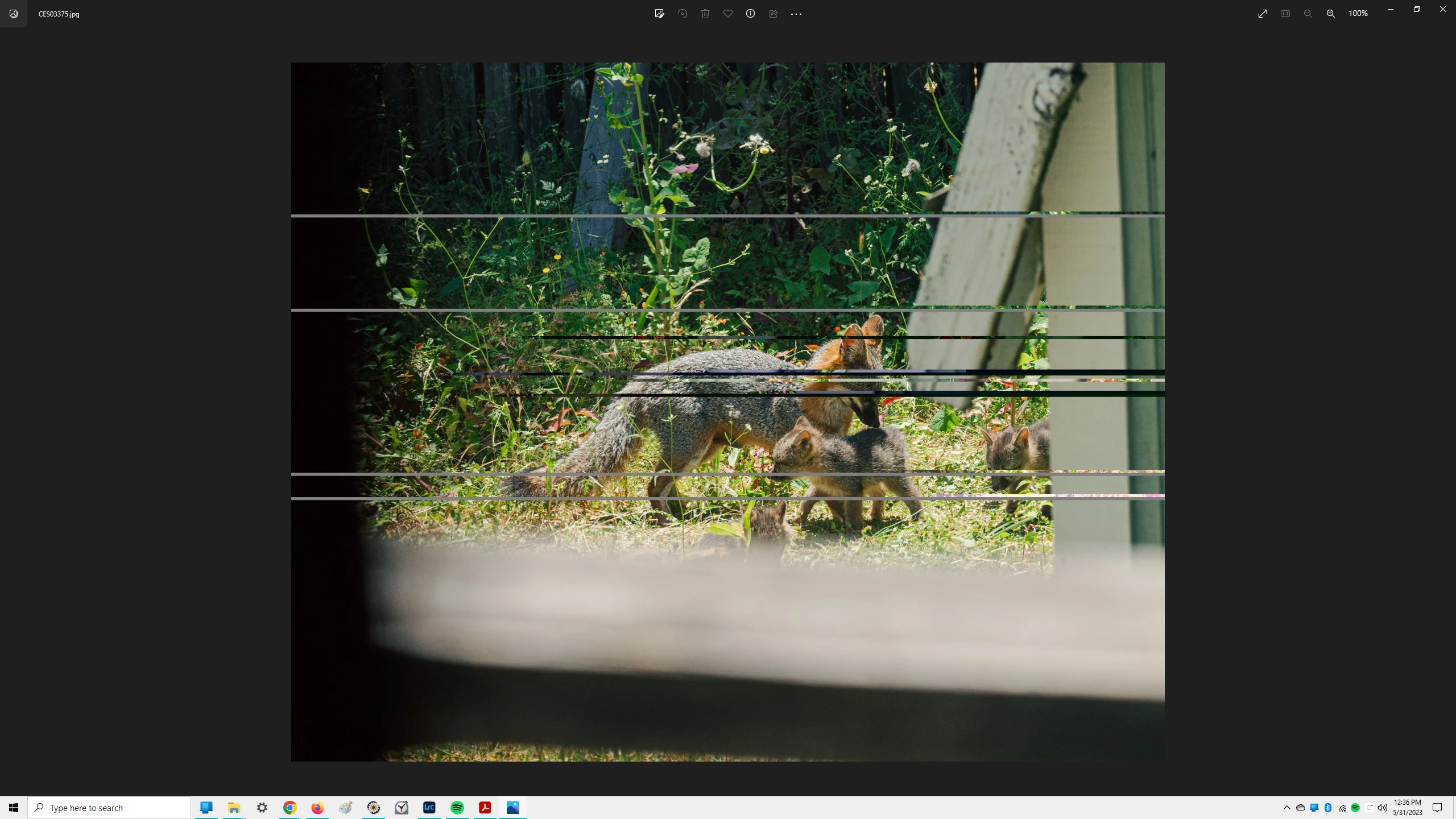Share the photo with the share icon
Image resolution: width=1456 pixels, height=819 pixels.
coord(773,14)
